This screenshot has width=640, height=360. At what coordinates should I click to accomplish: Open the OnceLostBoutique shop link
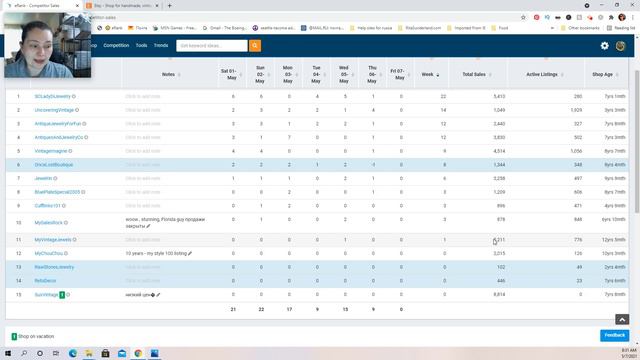pos(53,165)
